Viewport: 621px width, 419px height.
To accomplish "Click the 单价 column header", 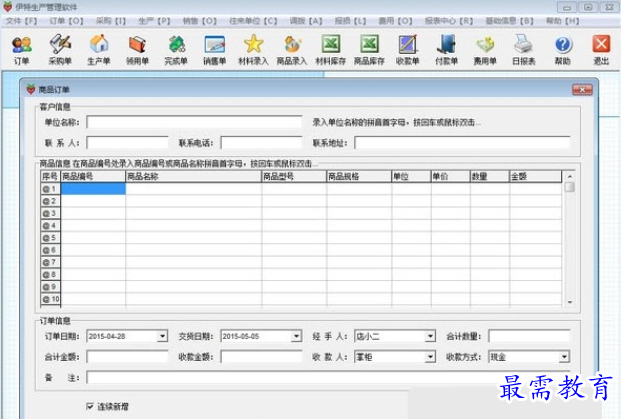I will (x=450, y=176).
